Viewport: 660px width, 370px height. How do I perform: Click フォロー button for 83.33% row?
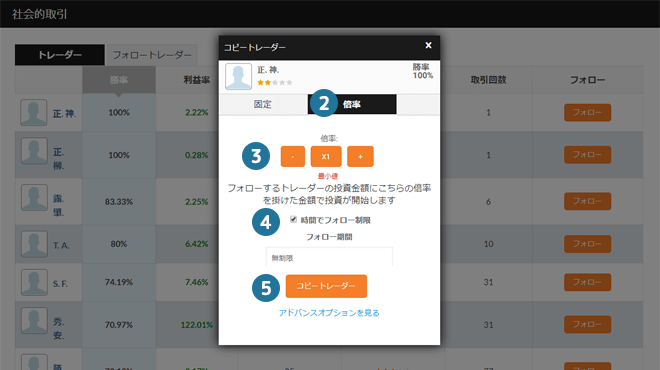[x=587, y=201]
